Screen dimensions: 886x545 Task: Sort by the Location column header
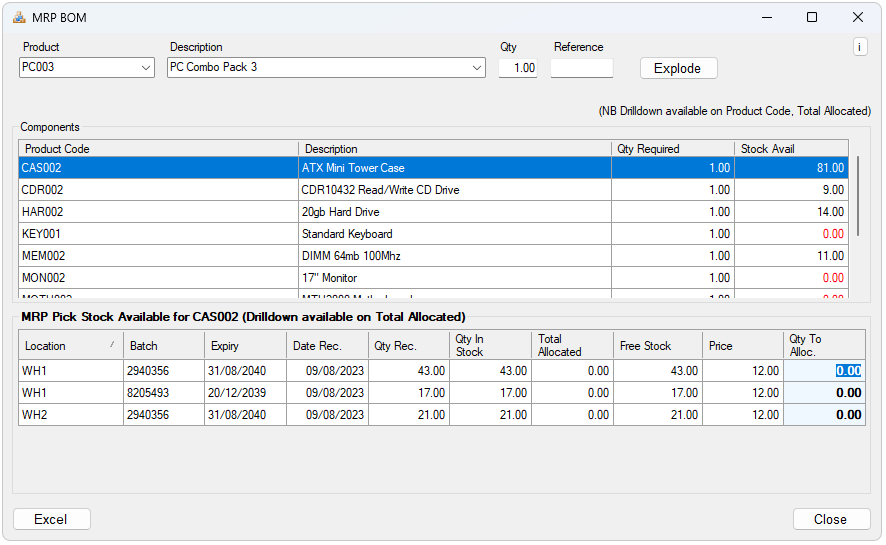70,346
